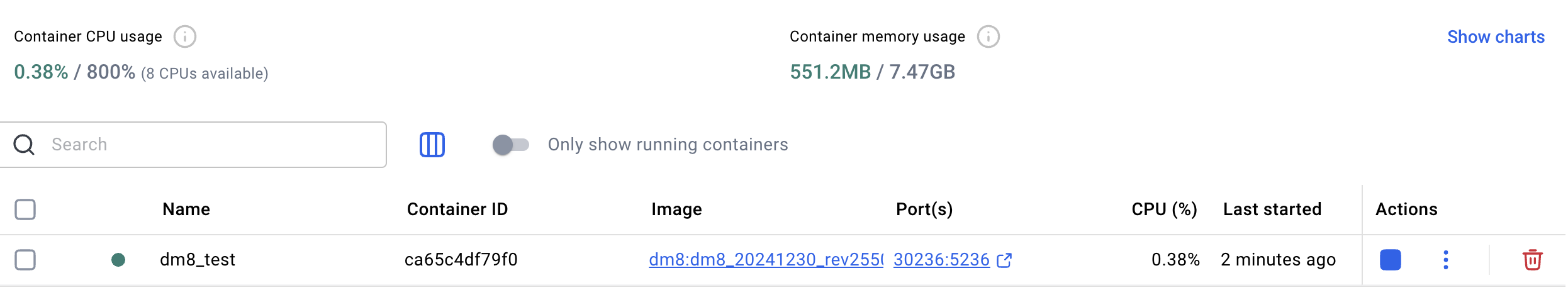
Task: Open the dm8:dm8_20241230 image link
Action: tap(765, 260)
